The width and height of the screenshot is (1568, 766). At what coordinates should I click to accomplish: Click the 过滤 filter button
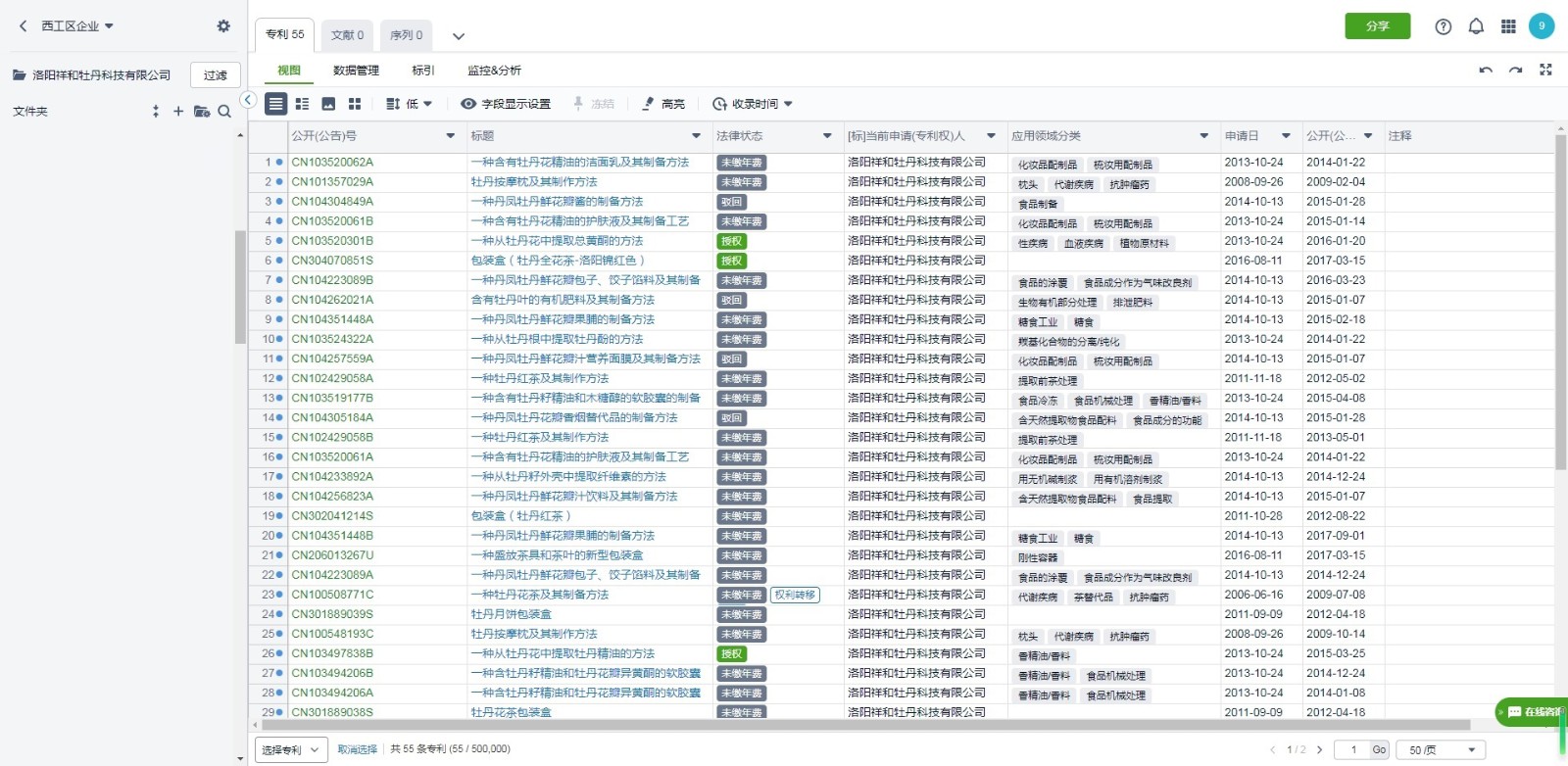point(216,75)
